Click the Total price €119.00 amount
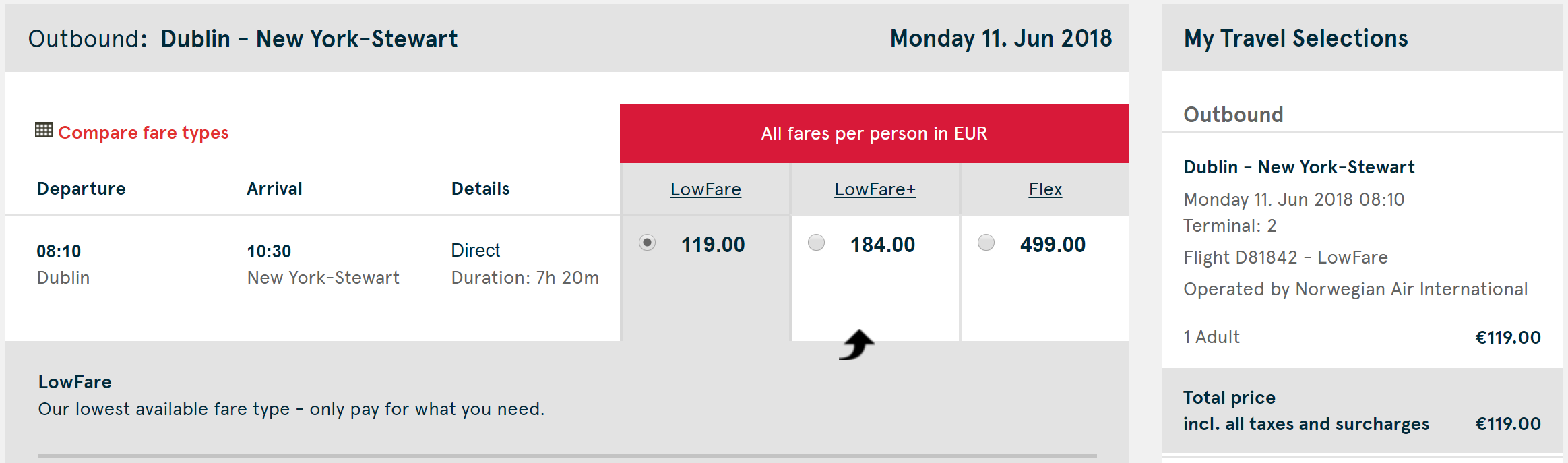 point(1507,424)
